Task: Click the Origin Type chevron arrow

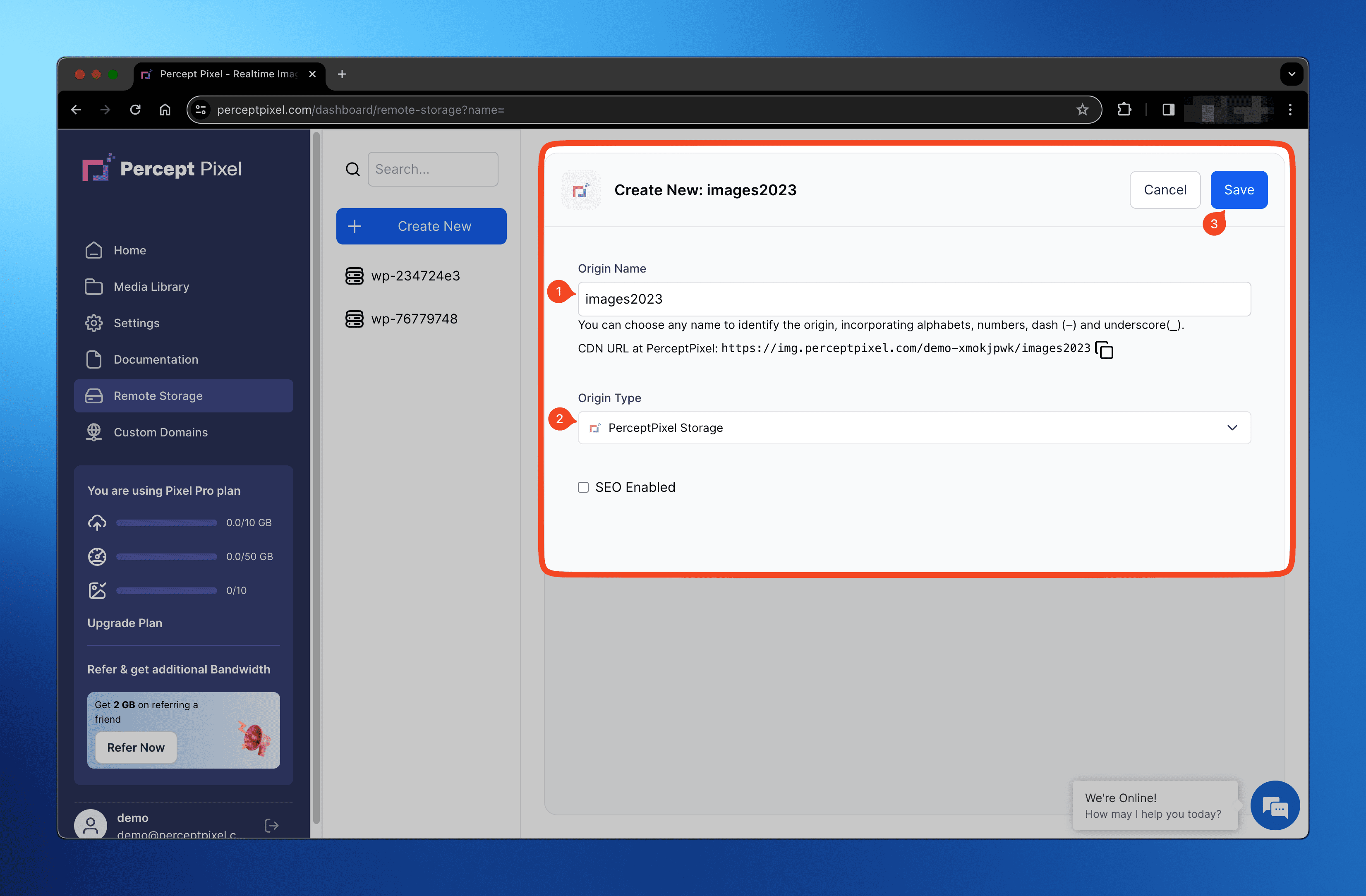Action: (x=1232, y=428)
